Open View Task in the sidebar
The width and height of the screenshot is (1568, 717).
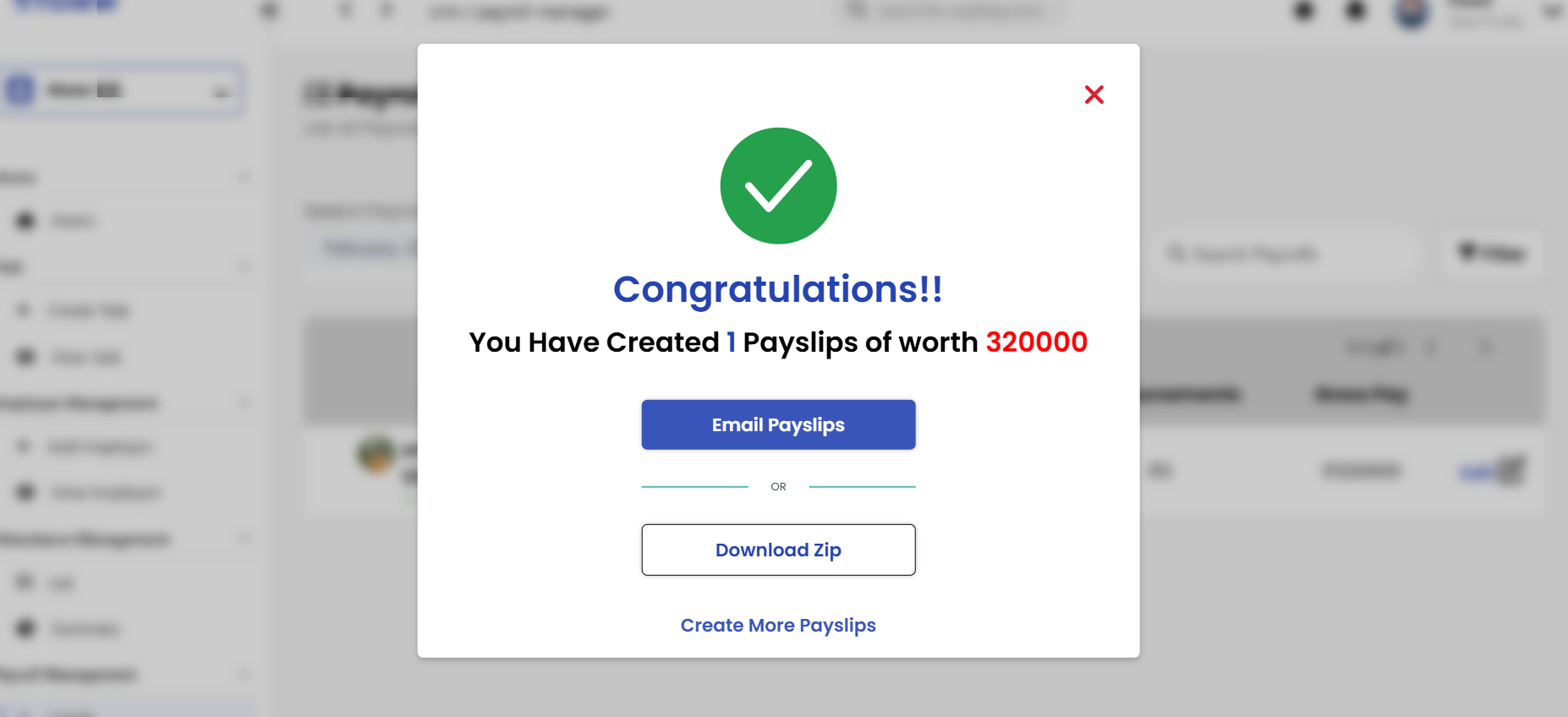click(x=85, y=357)
